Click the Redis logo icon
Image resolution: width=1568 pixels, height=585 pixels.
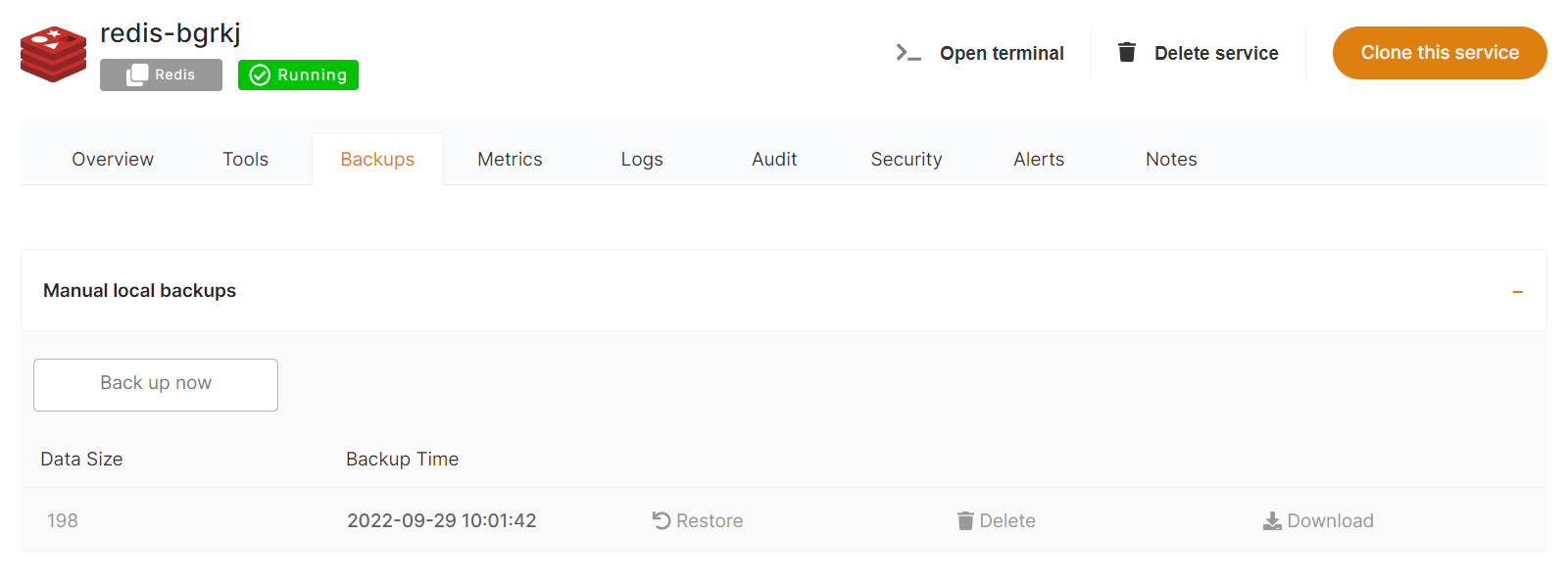(x=53, y=55)
